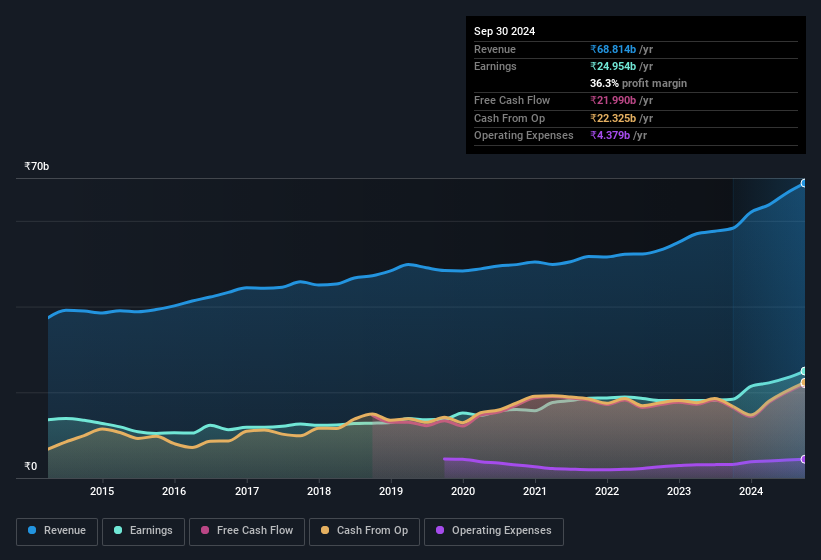Click the Revenue label in tooltip
This screenshot has width=821, height=560.
(495, 49)
